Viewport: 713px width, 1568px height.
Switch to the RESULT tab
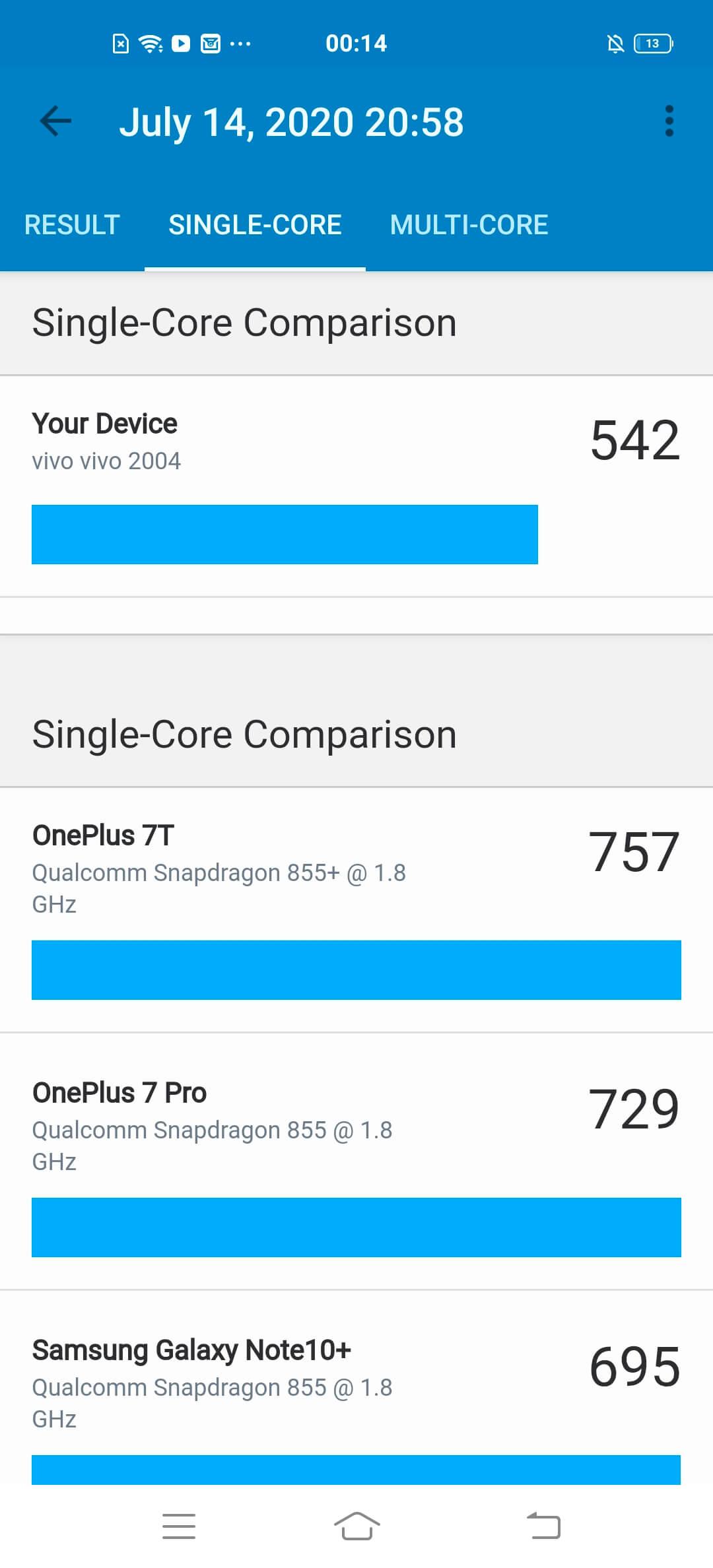[x=72, y=225]
